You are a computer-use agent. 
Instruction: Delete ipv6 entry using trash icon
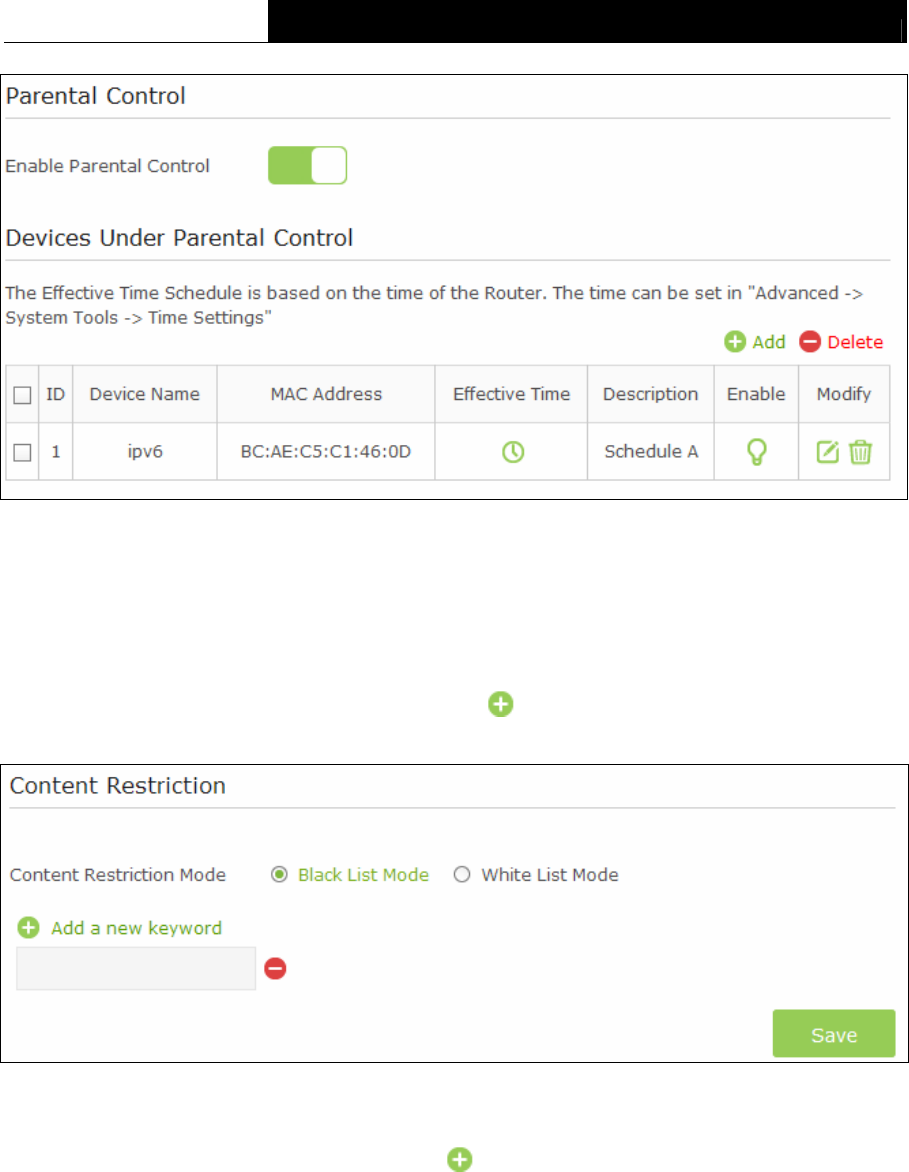(860, 451)
